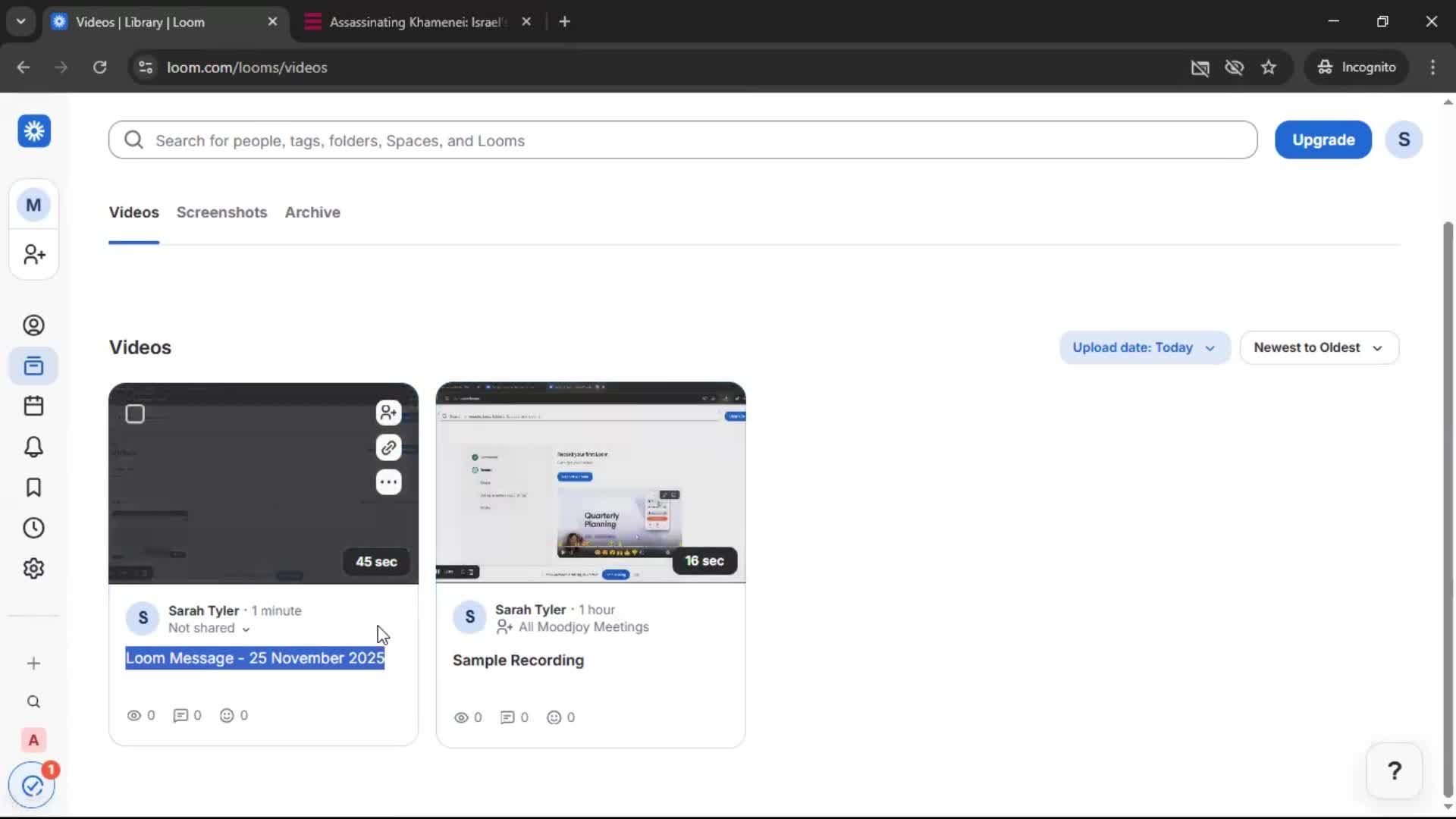Click the Upgrade button
Image resolution: width=1456 pixels, height=819 pixels.
[x=1323, y=140]
